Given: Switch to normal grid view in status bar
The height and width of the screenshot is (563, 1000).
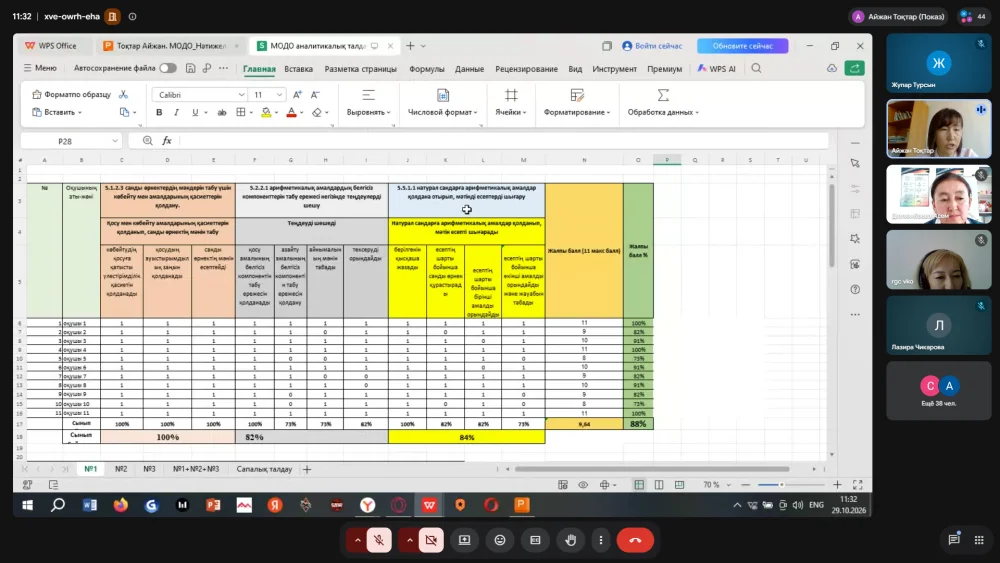Looking at the screenshot, I should pos(639,485).
